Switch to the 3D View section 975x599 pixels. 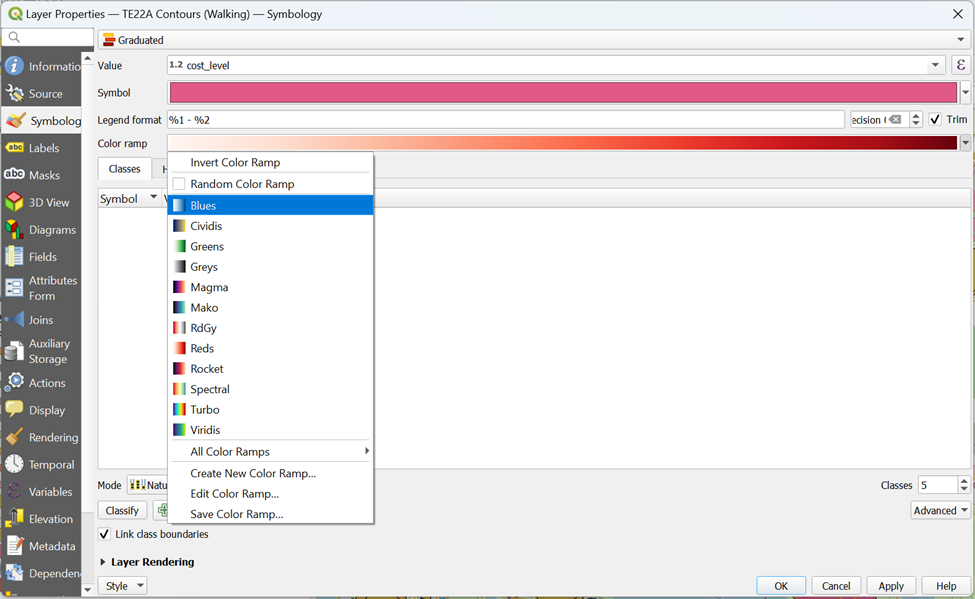(x=14, y=202)
